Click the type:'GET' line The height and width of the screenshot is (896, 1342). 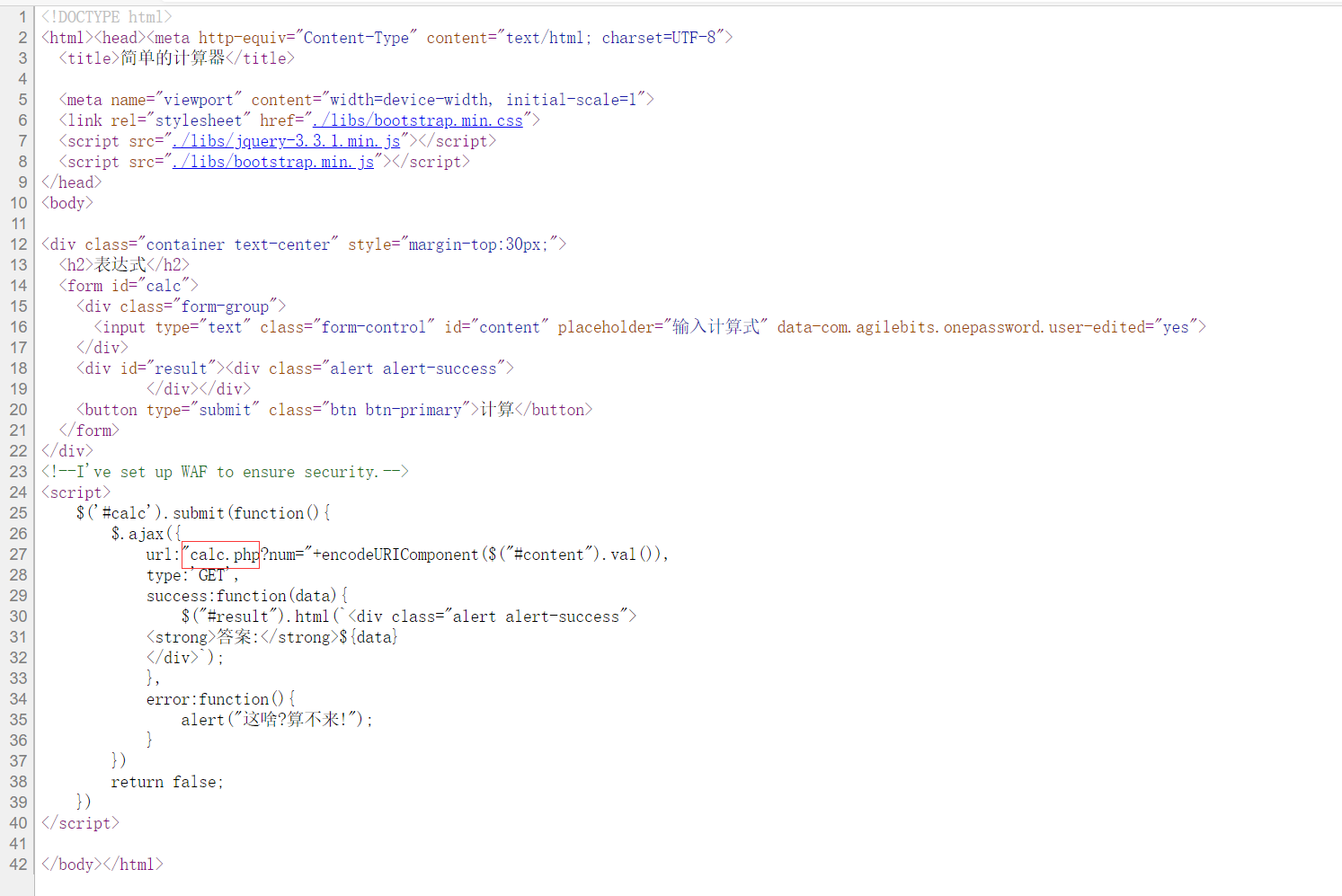(x=192, y=575)
